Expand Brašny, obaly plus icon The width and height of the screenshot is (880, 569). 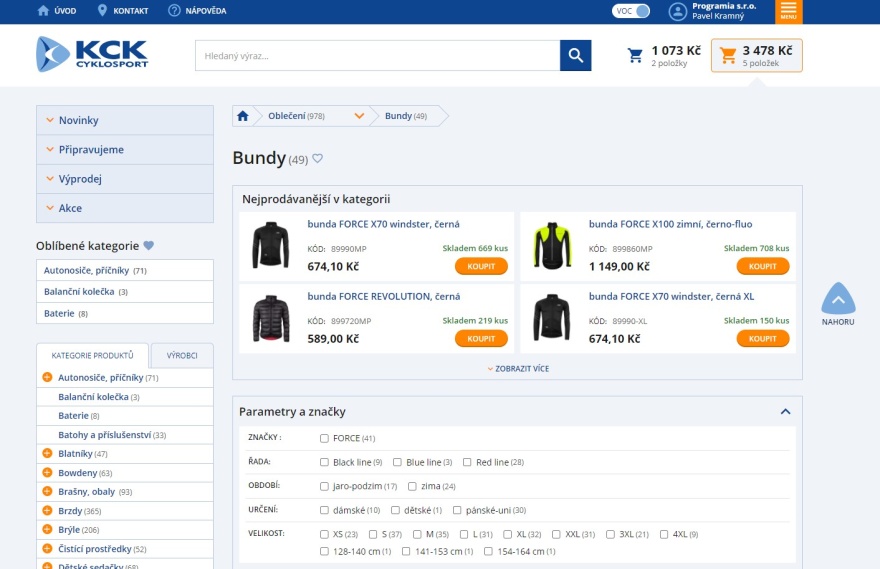47,492
